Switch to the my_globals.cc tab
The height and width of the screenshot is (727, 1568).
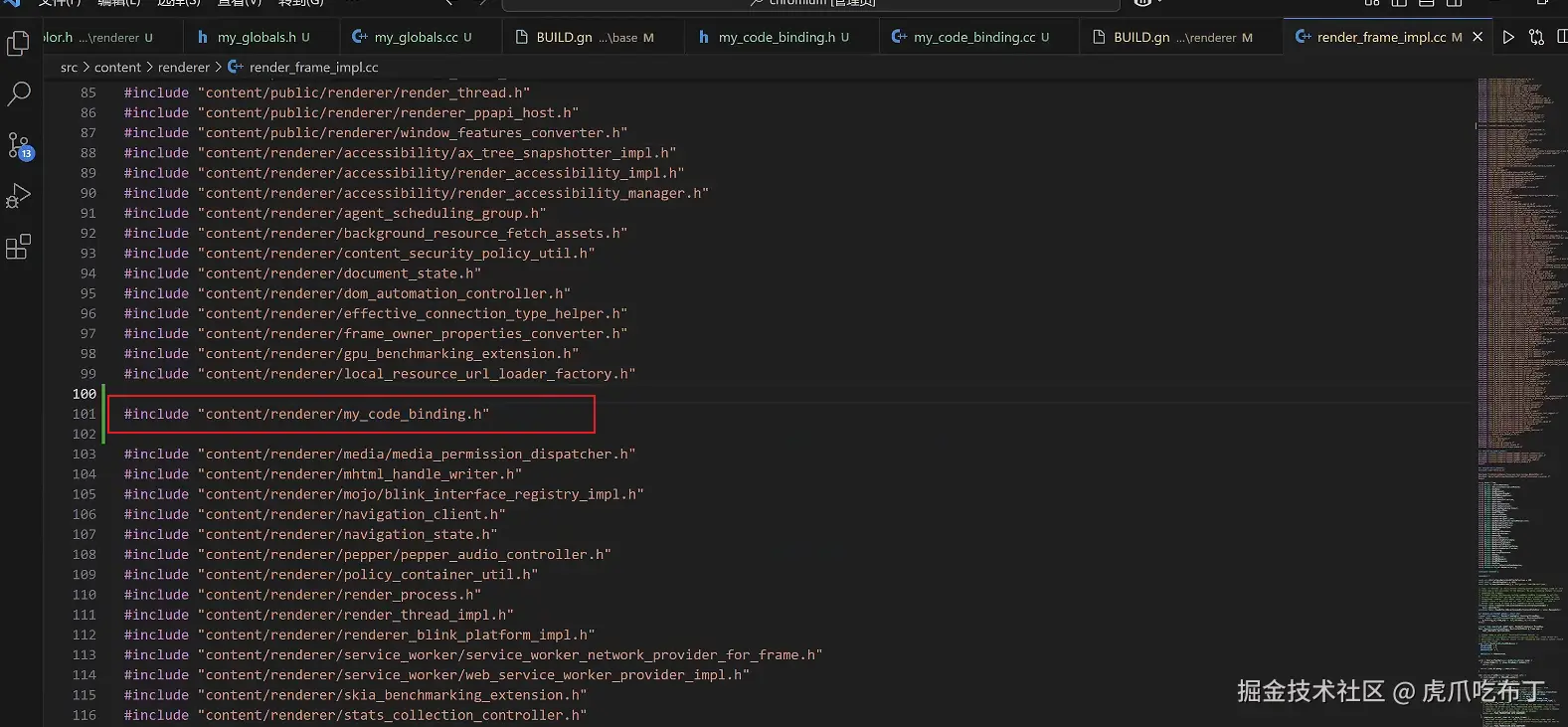[x=422, y=37]
